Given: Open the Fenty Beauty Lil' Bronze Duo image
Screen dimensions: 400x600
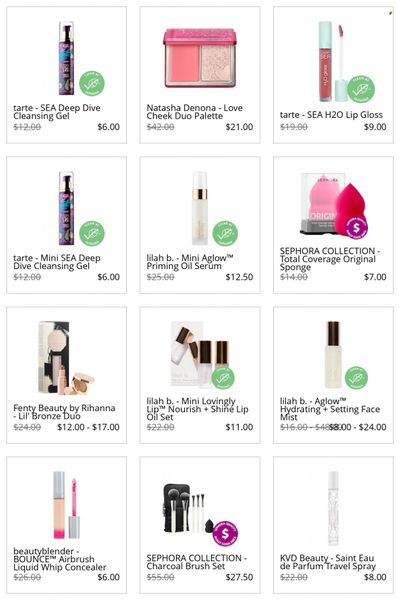Looking at the screenshot, I should pyautogui.click(x=66, y=358).
